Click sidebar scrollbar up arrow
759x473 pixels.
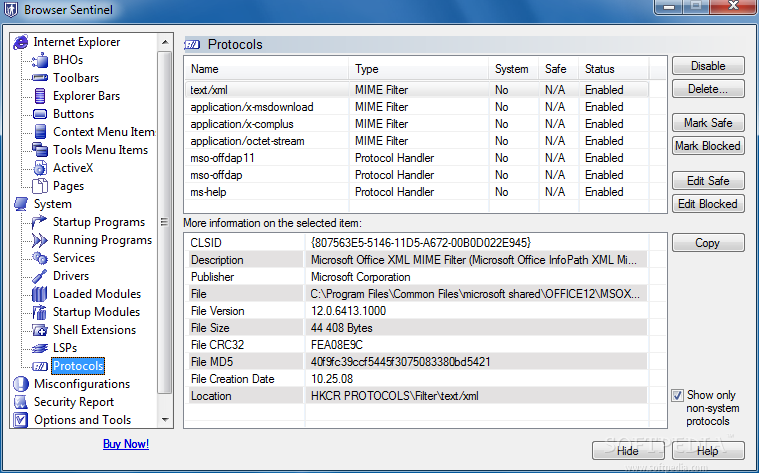point(165,42)
